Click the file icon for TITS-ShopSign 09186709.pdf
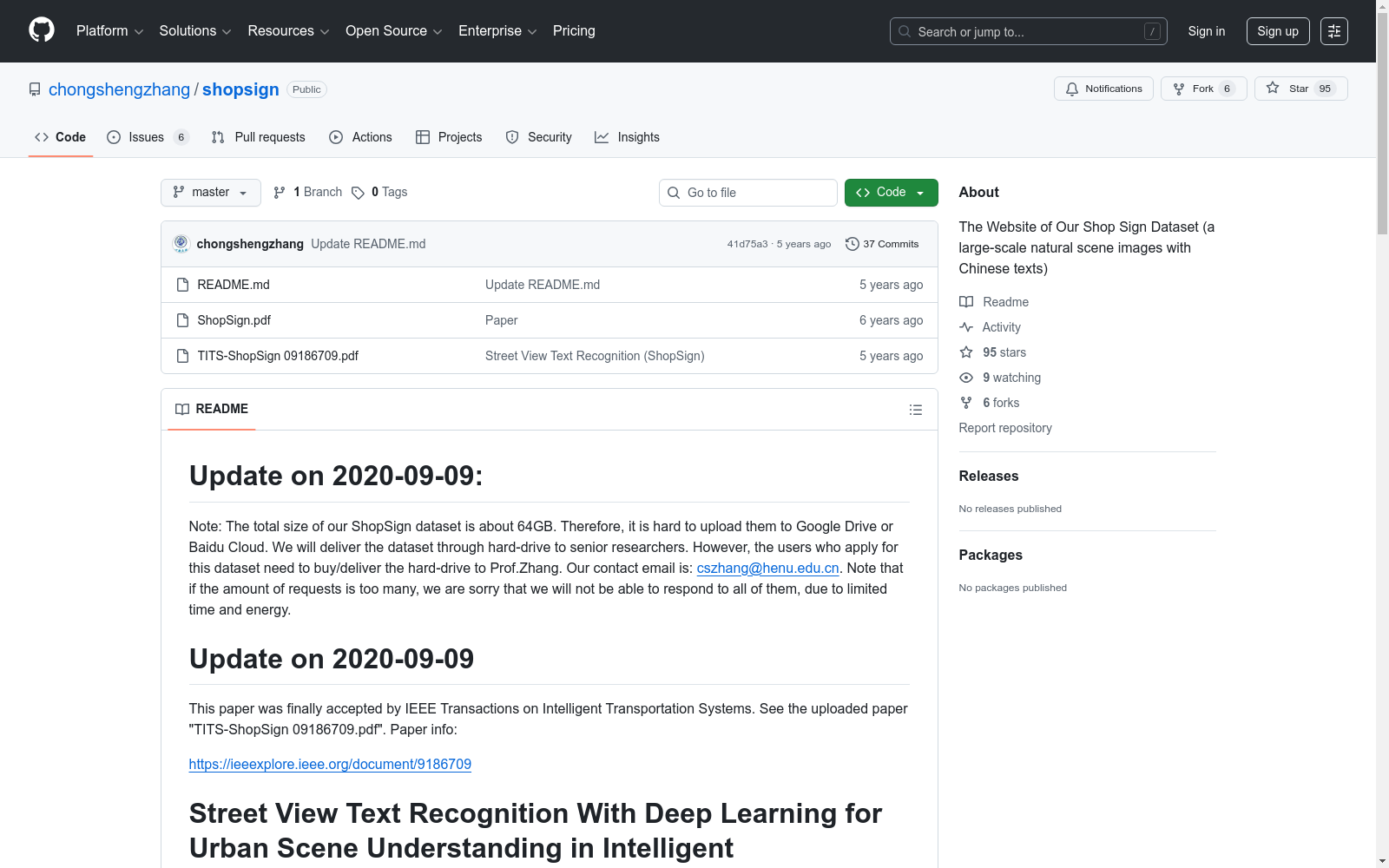This screenshot has width=1389, height=868. (x=182, y=356)
